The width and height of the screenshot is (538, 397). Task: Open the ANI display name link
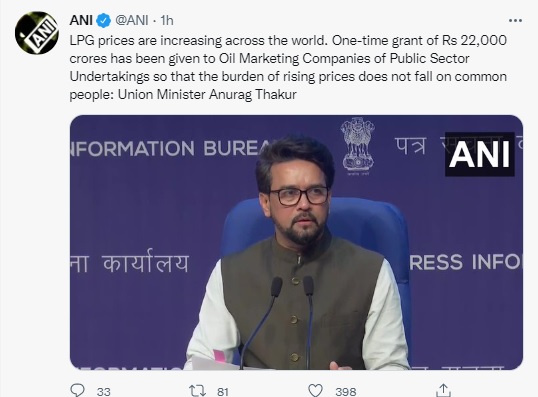(x=81, y=21)
